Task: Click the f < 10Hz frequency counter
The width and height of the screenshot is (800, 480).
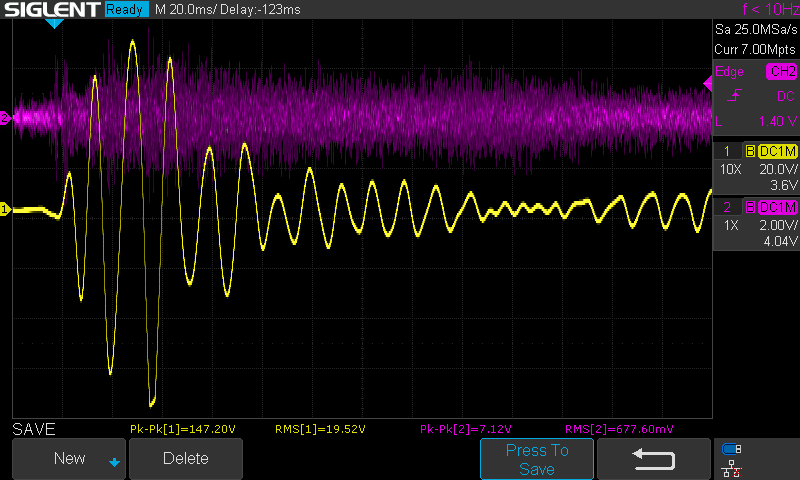Action: 770,9
